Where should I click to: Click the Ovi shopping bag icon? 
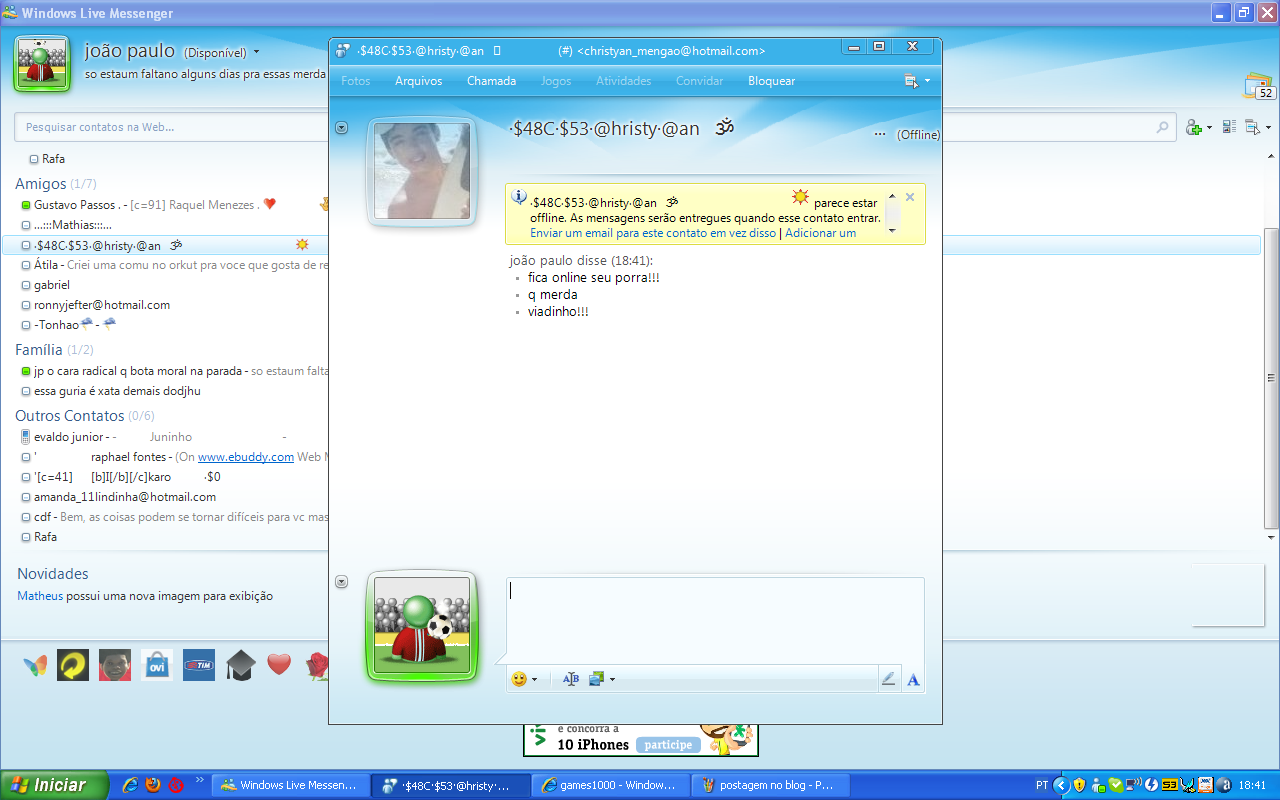click(x=157, y=666)
